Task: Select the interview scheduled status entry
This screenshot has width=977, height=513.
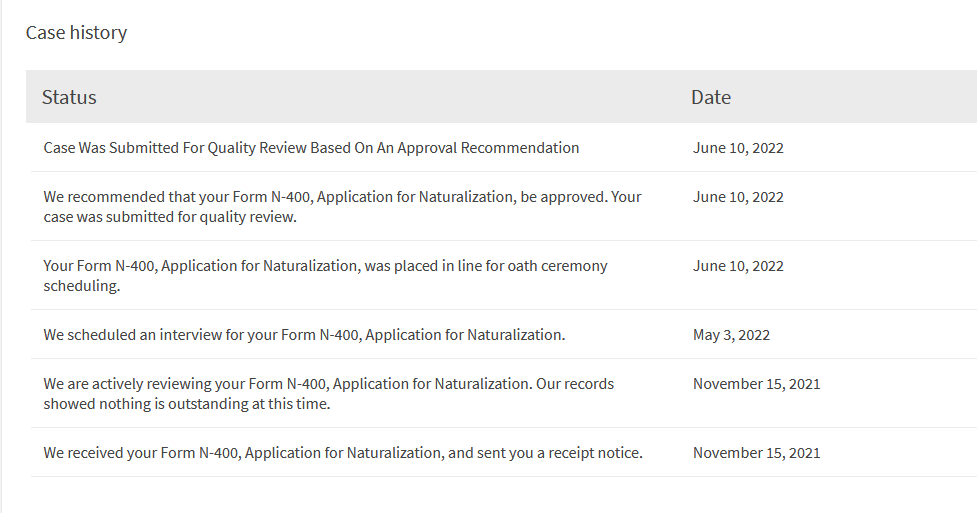Action: [304, 335]
